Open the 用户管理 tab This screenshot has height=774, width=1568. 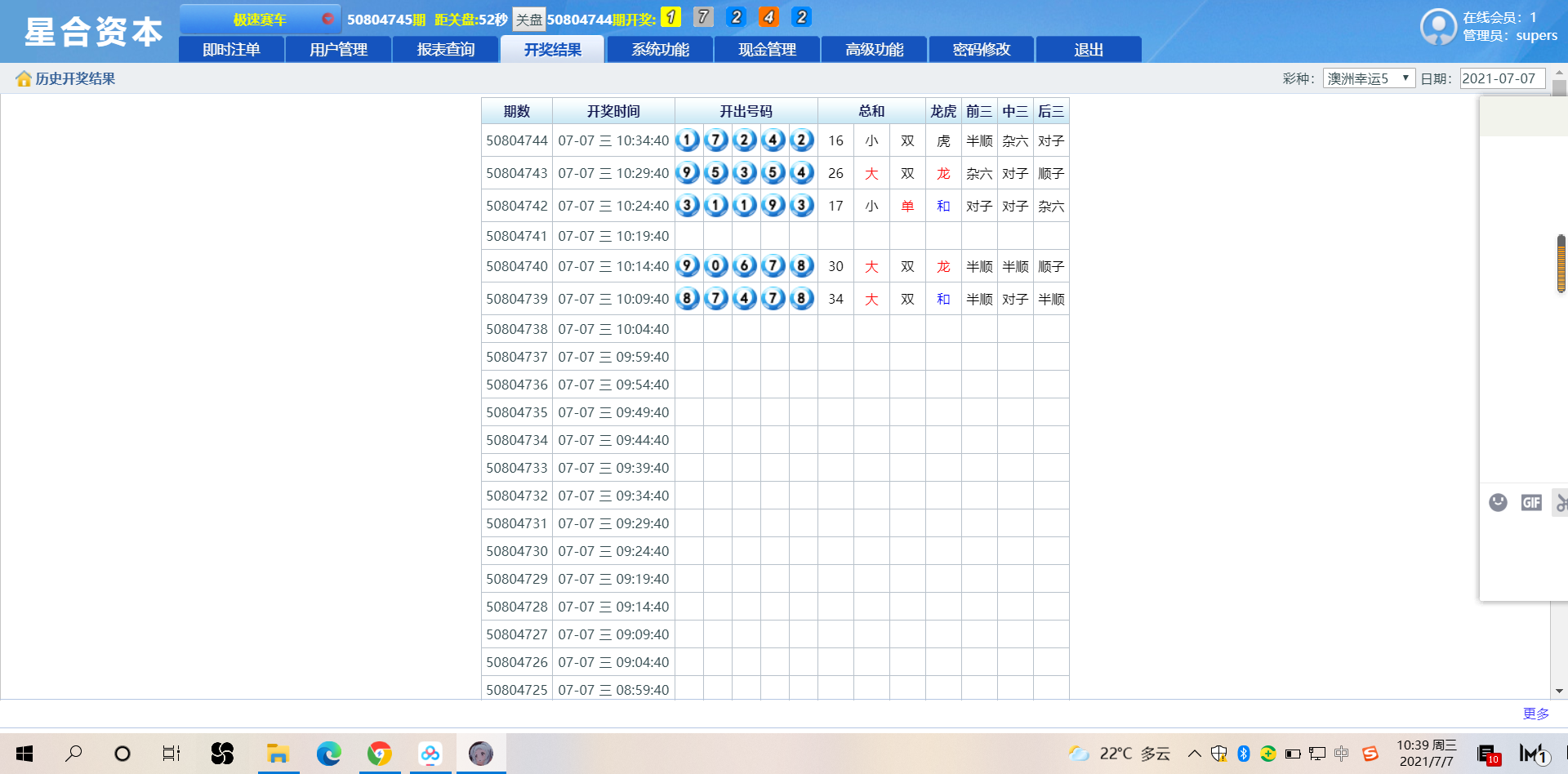click(x=339, y=49)
